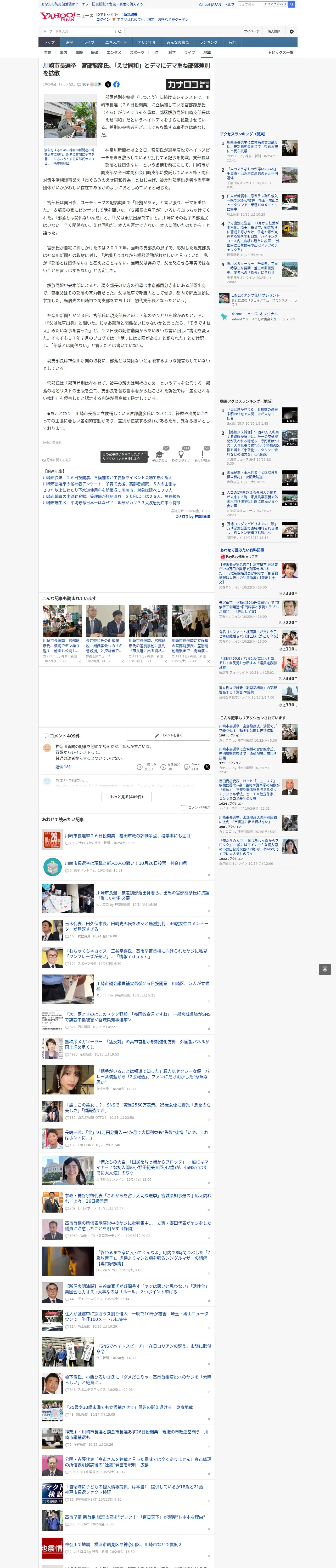Open article 川崎市長選挙２６日投開票 福田市政の評価争点
Image resolution: width=336 pixels, height=1568 pixels.
127,836
